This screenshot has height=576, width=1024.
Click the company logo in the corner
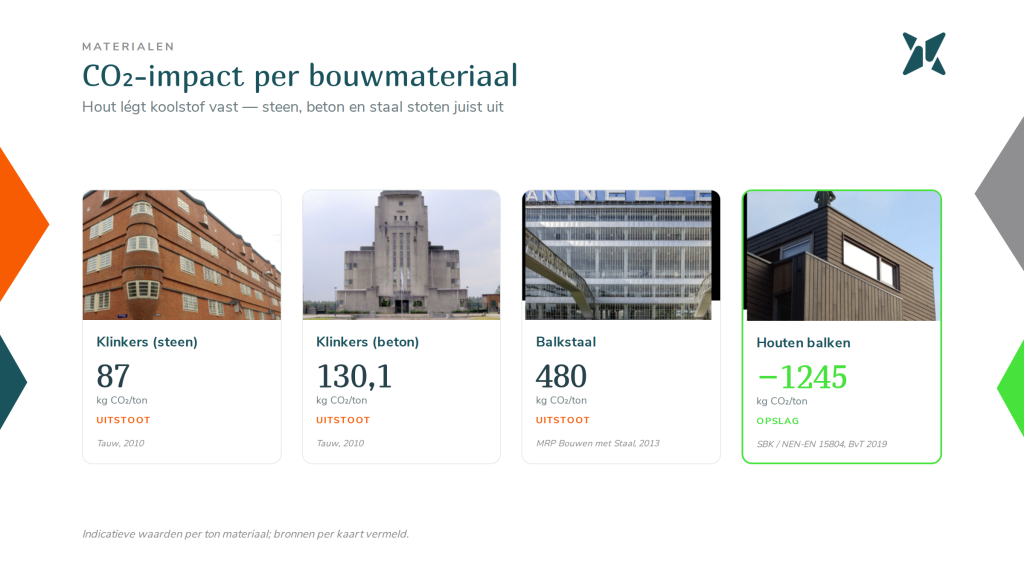click(924, 54)
